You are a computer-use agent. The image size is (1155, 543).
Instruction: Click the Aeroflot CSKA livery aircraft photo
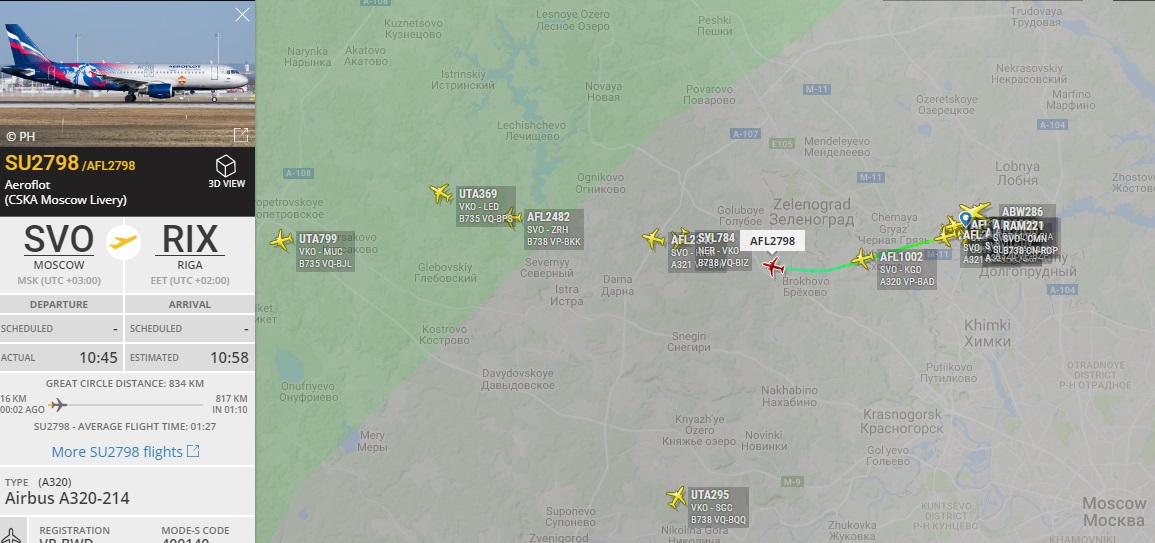127,74
